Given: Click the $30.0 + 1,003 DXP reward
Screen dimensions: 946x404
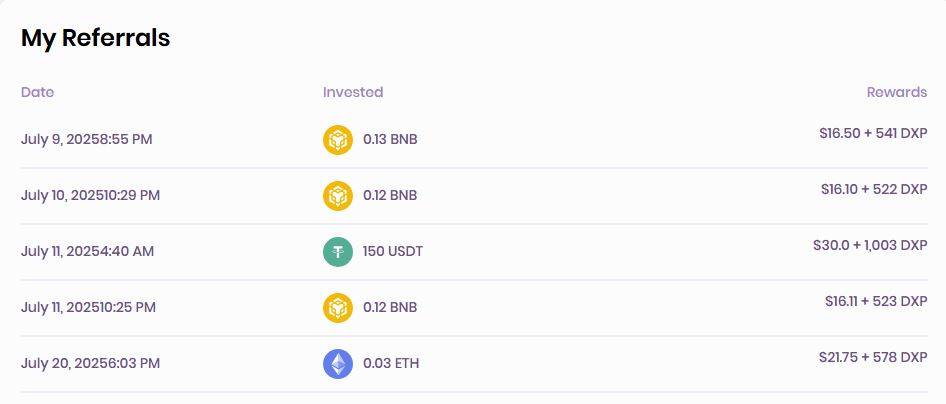Looking at the screenshot, I should (870, 245).
